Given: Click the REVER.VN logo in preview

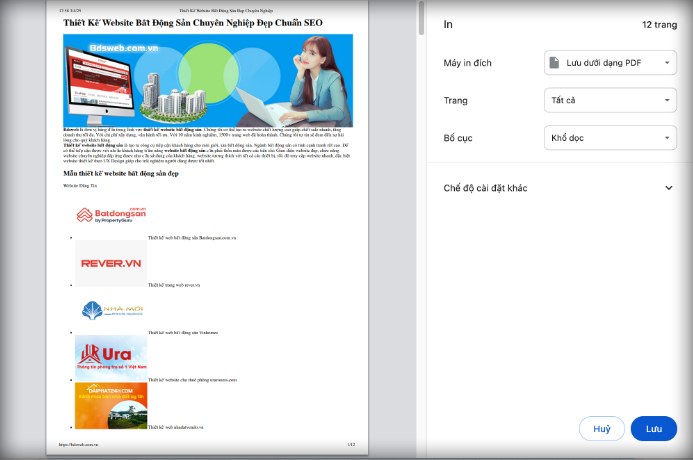Looking at the screenshot, I should (x=111, y=264).
